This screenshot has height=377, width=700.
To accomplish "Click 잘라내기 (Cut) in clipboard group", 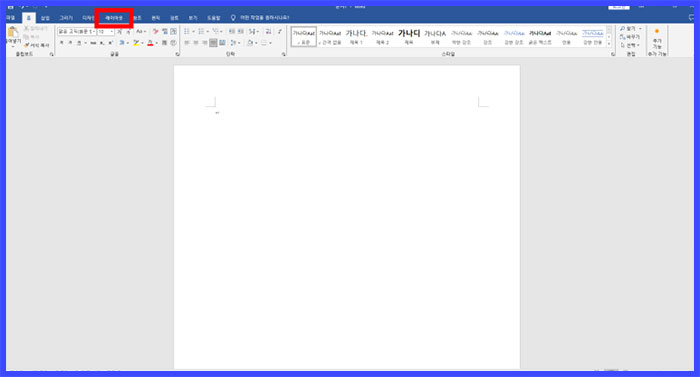I will (x=36, y=29).
